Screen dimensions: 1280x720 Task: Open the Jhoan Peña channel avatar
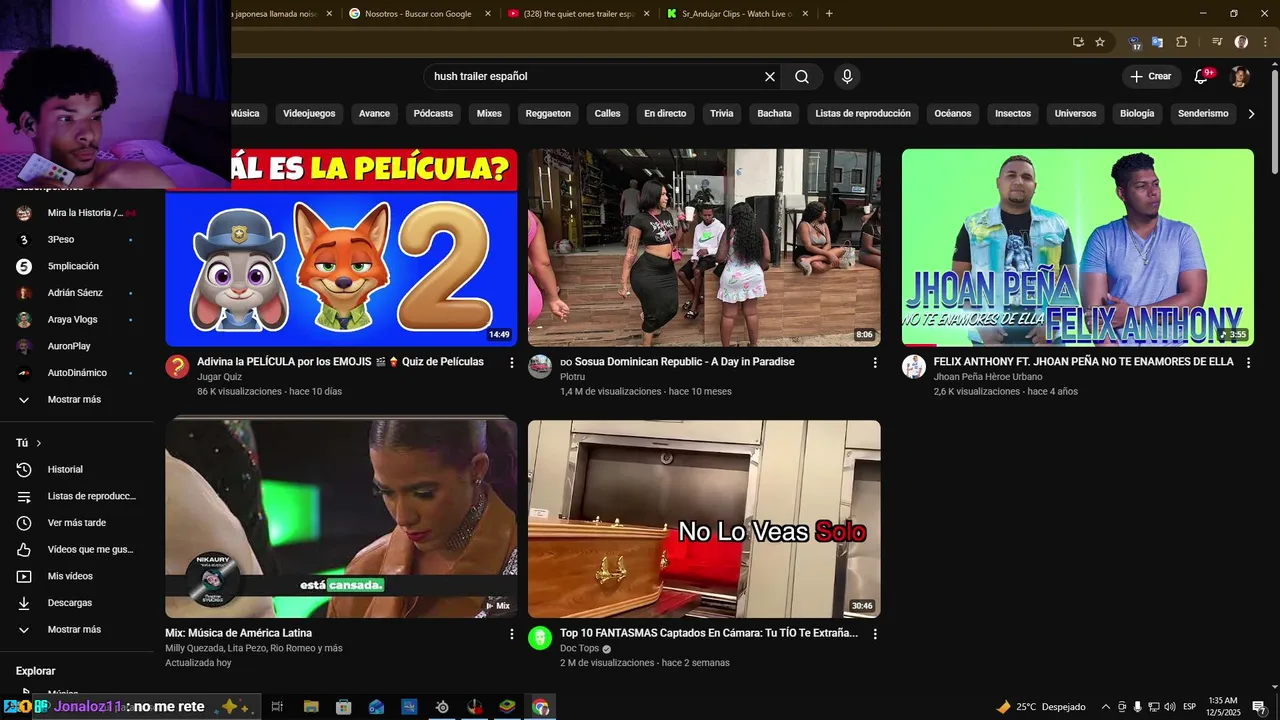click(x=914, y=366)
